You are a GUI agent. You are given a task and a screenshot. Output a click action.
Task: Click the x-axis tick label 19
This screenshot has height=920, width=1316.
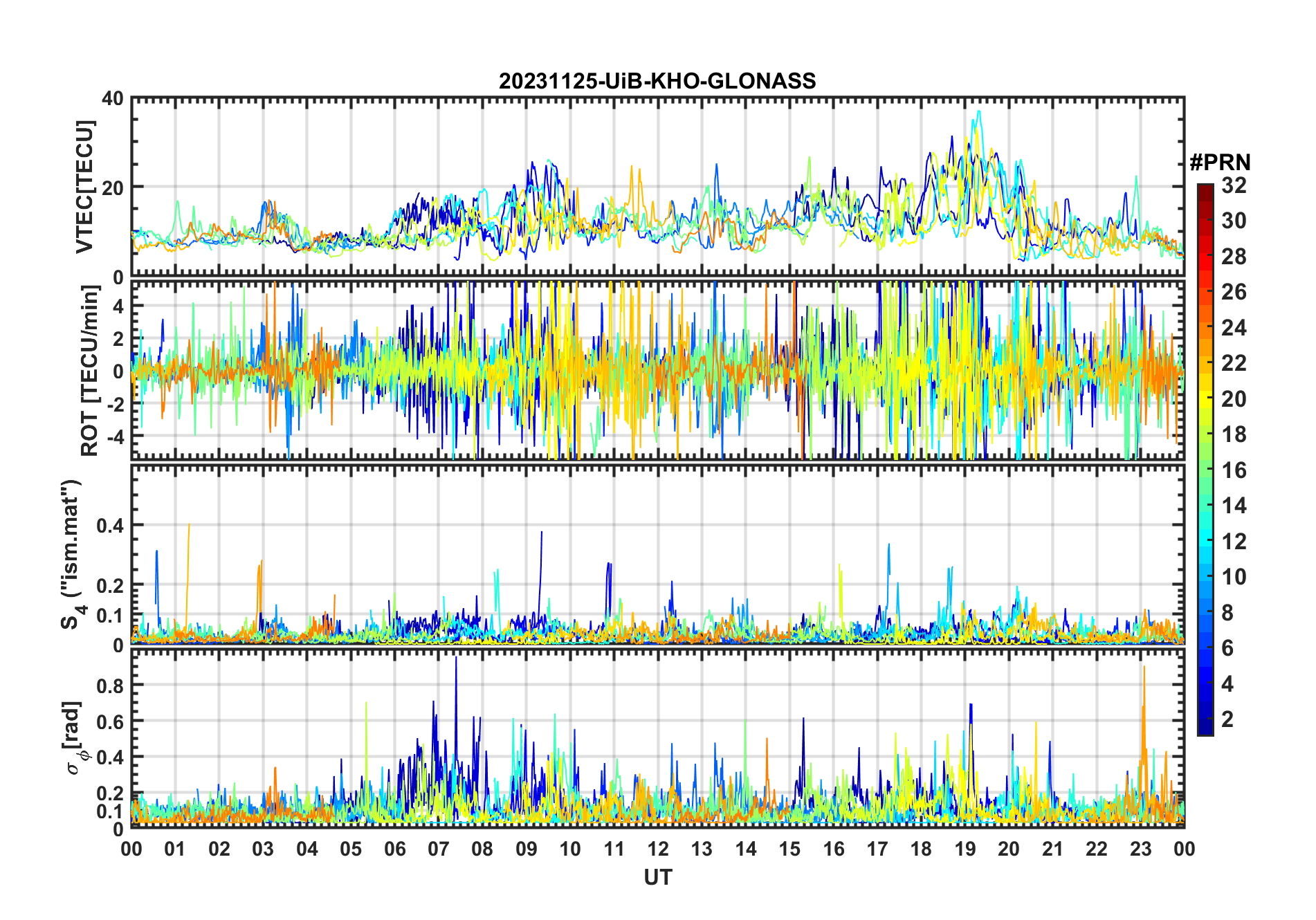[965, 849]
